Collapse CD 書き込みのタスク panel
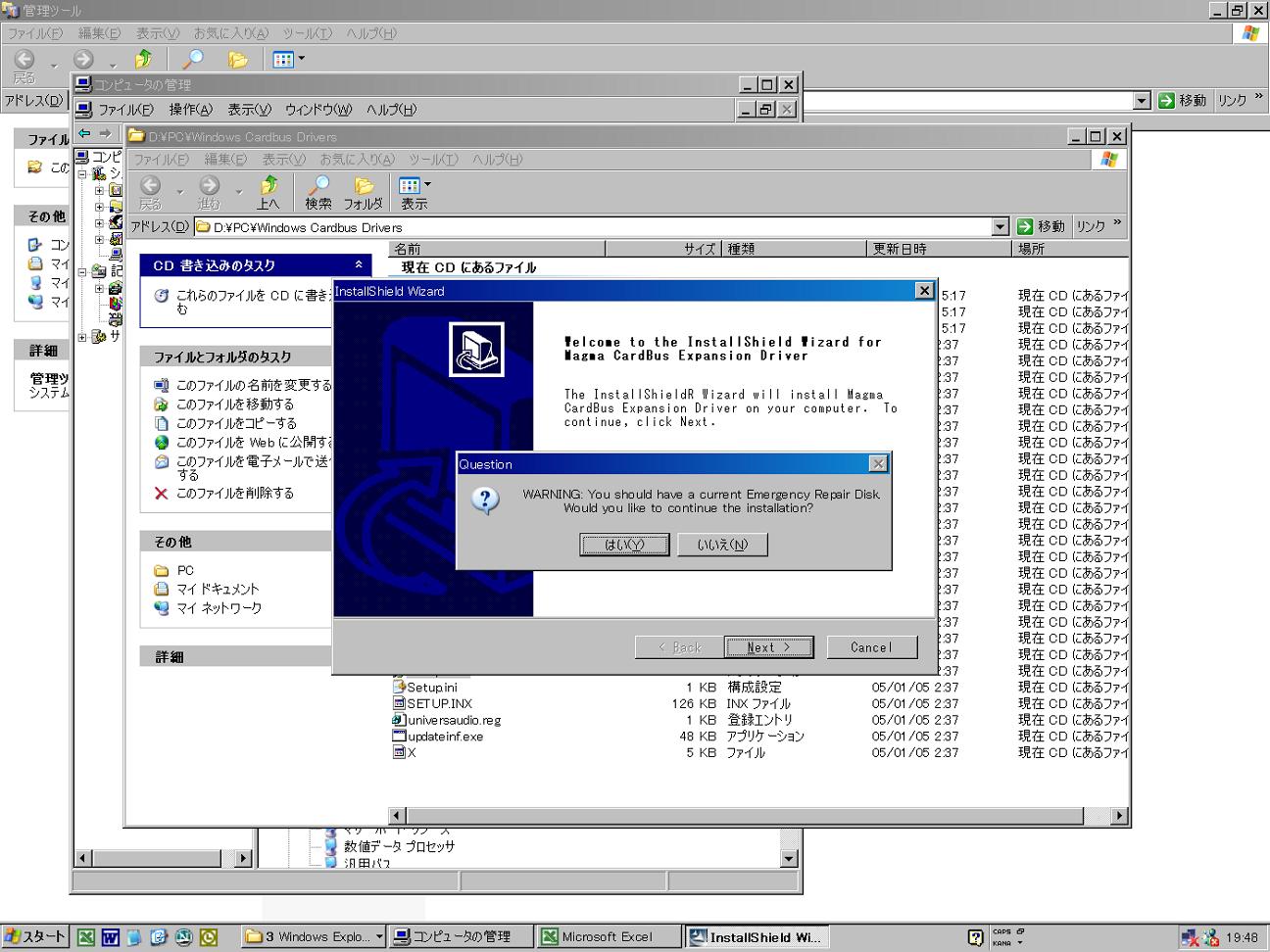 [359, 265]
